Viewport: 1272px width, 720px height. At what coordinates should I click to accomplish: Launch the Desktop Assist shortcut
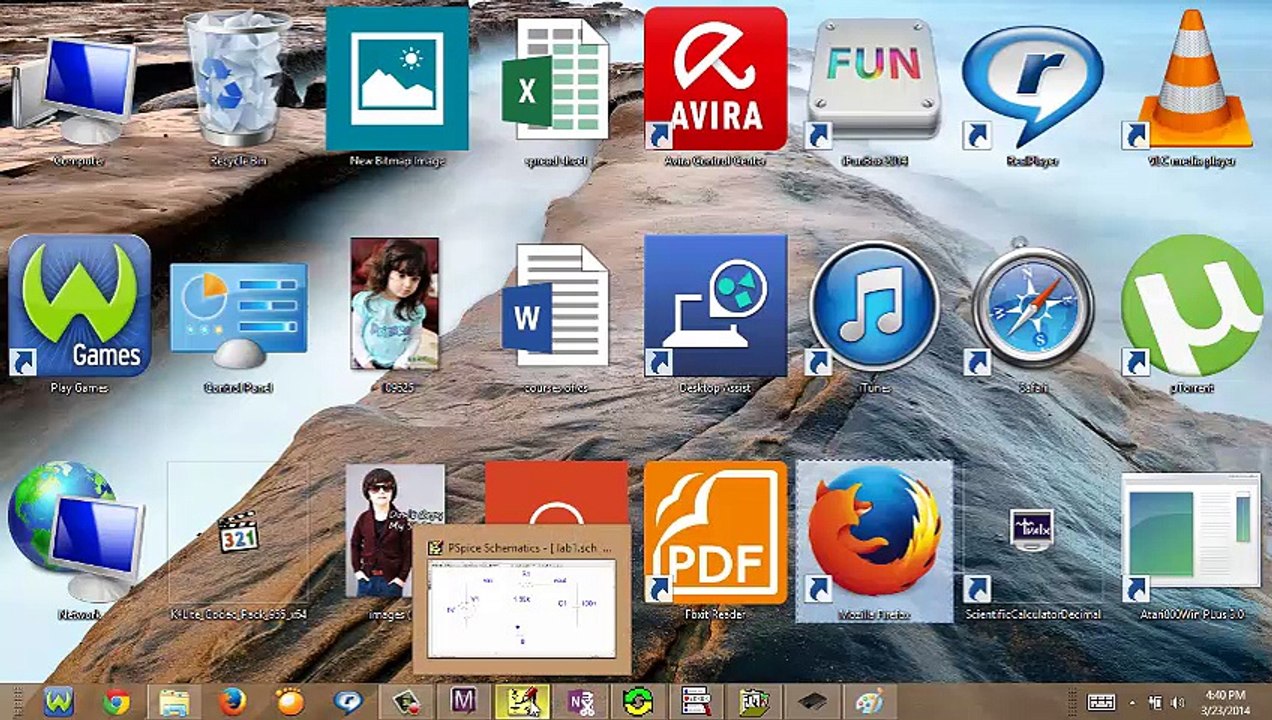pos(715,314)
